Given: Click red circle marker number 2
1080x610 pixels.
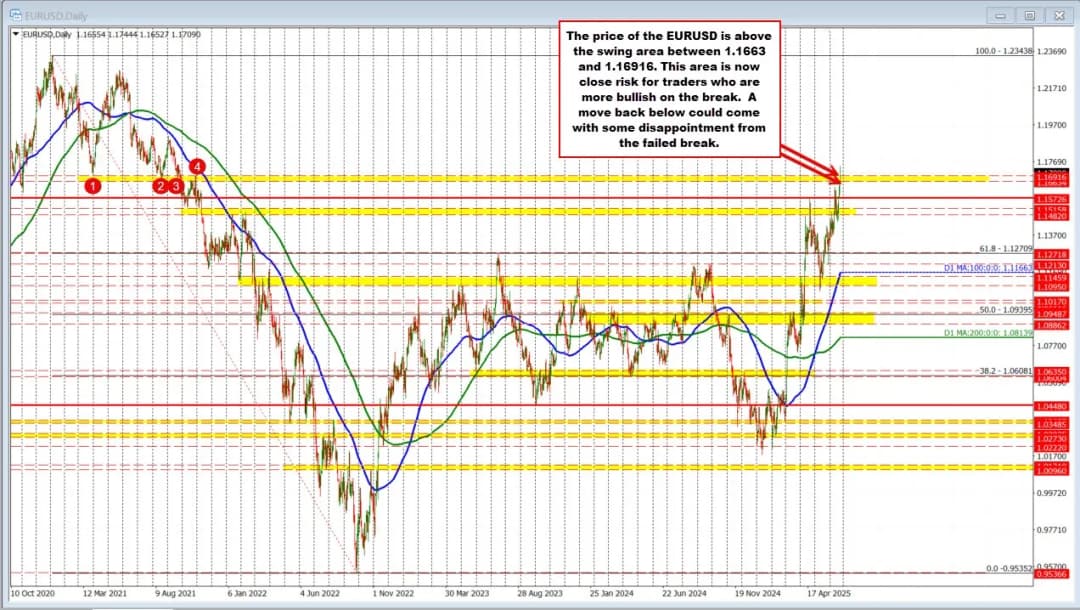Looking at the screenshot, I should 159,185.
